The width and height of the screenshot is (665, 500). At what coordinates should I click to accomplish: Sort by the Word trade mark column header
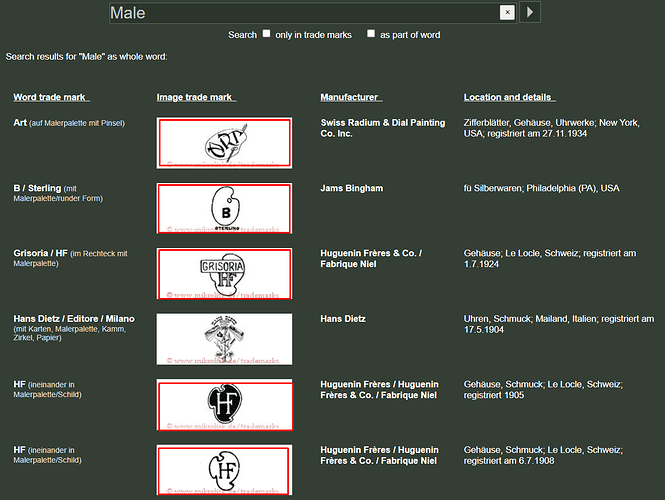(x=51, y=97)
